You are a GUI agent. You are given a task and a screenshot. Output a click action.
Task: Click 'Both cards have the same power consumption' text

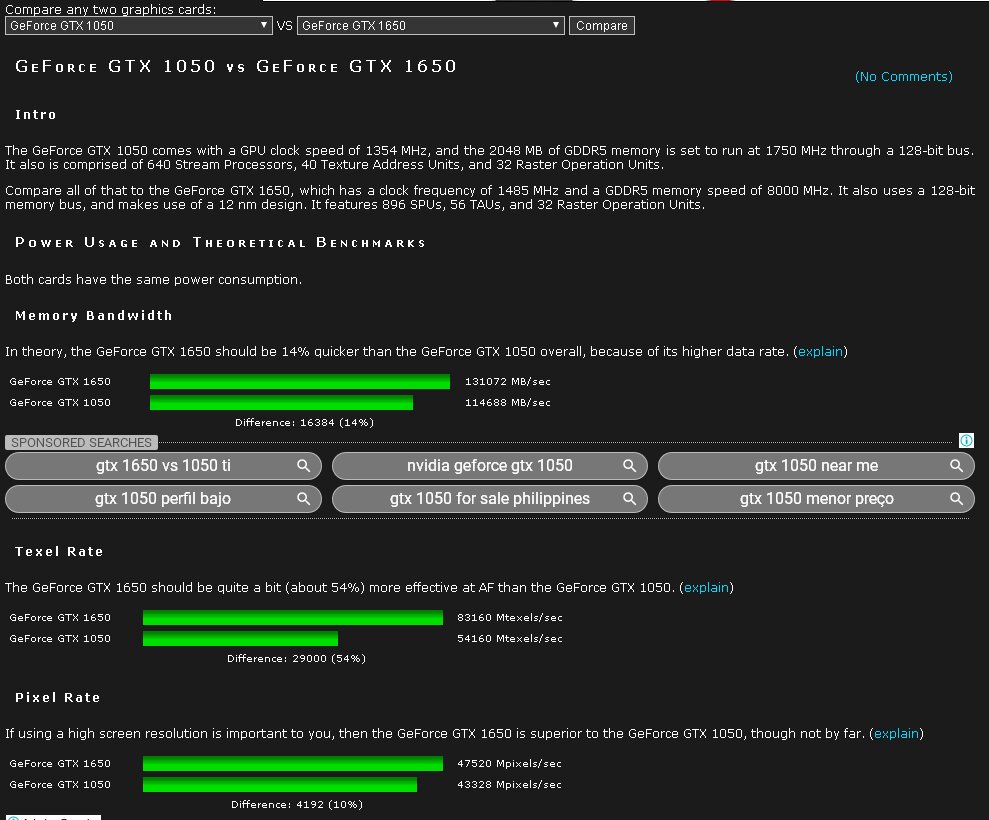pyautogui.click(x=153, y=279)
